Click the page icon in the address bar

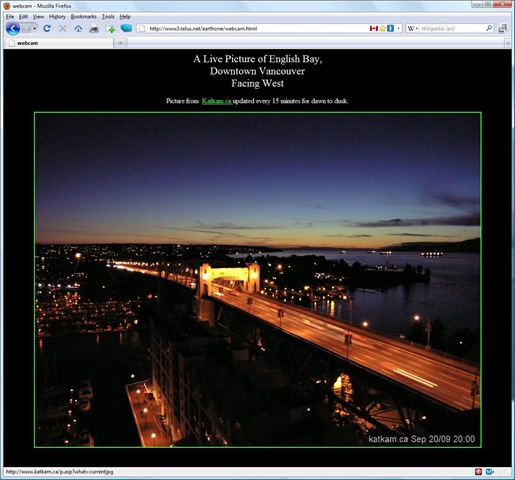tap(142, 29)
